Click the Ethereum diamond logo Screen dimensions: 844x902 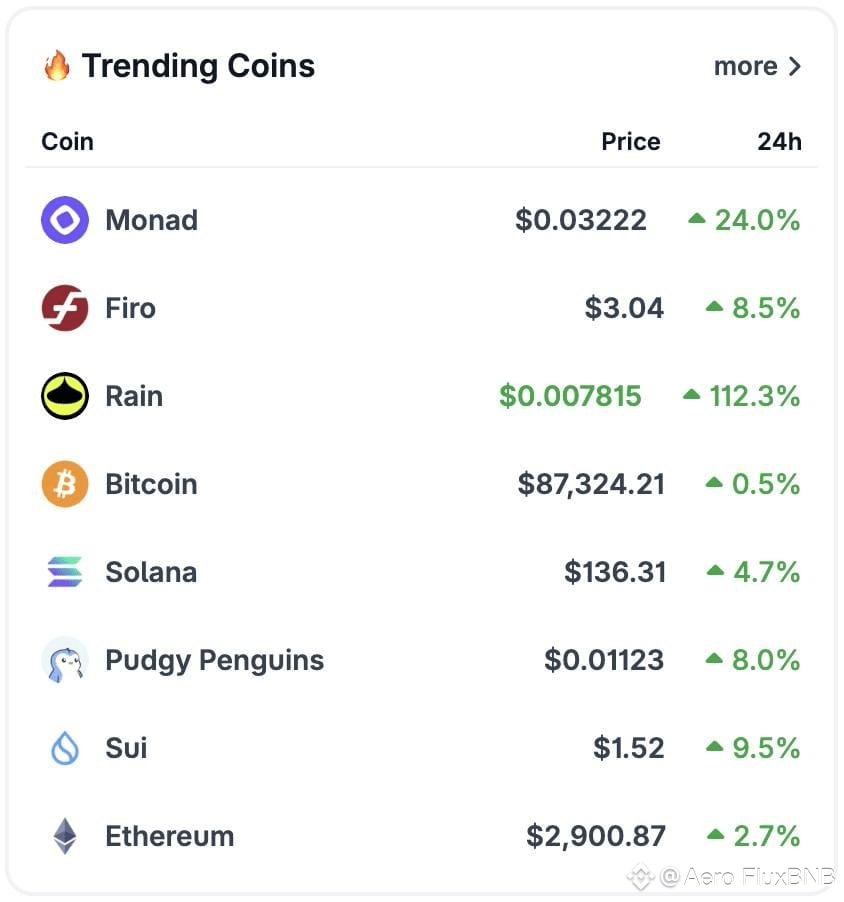point(65,836)
